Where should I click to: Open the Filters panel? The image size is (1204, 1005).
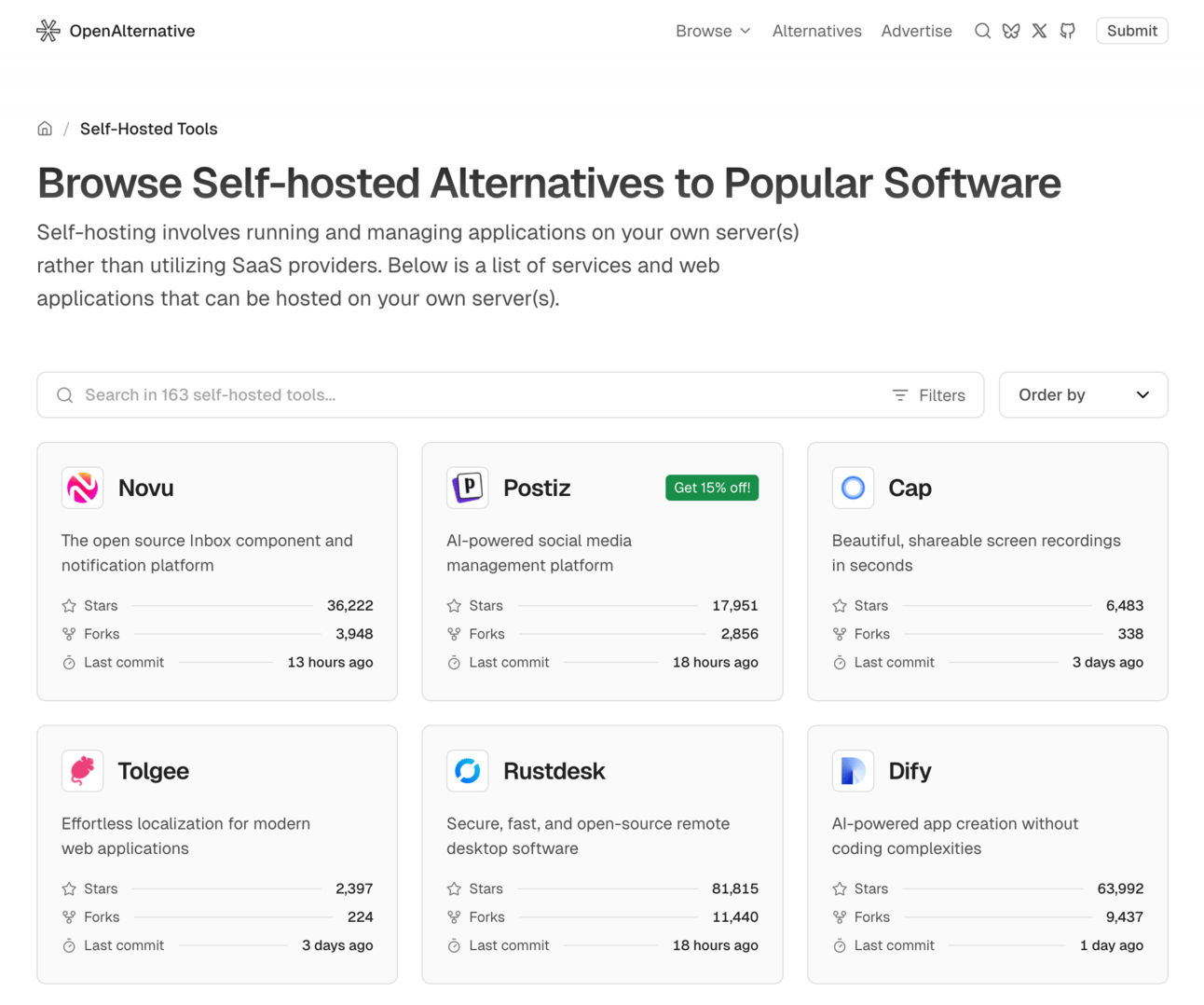pos(928,395)
